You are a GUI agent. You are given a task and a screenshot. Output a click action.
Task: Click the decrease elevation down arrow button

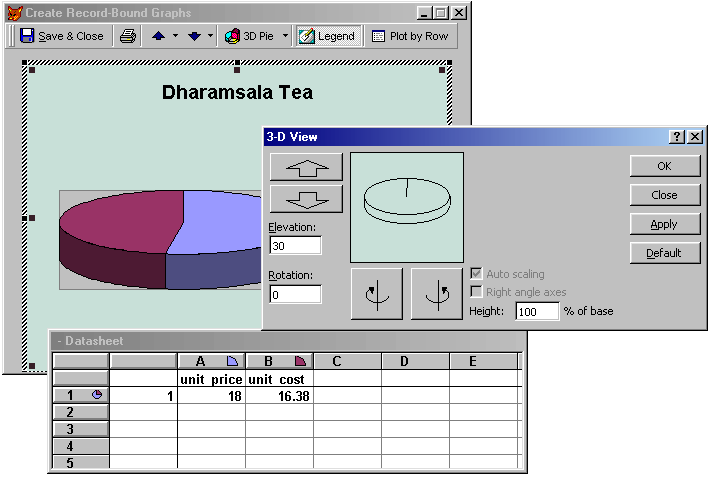point(306,199)
